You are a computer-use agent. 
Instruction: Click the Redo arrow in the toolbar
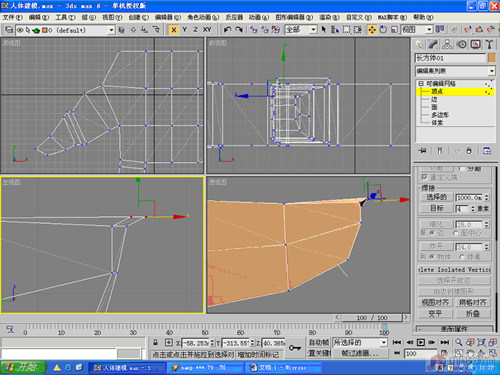click(x=239, y=30)
